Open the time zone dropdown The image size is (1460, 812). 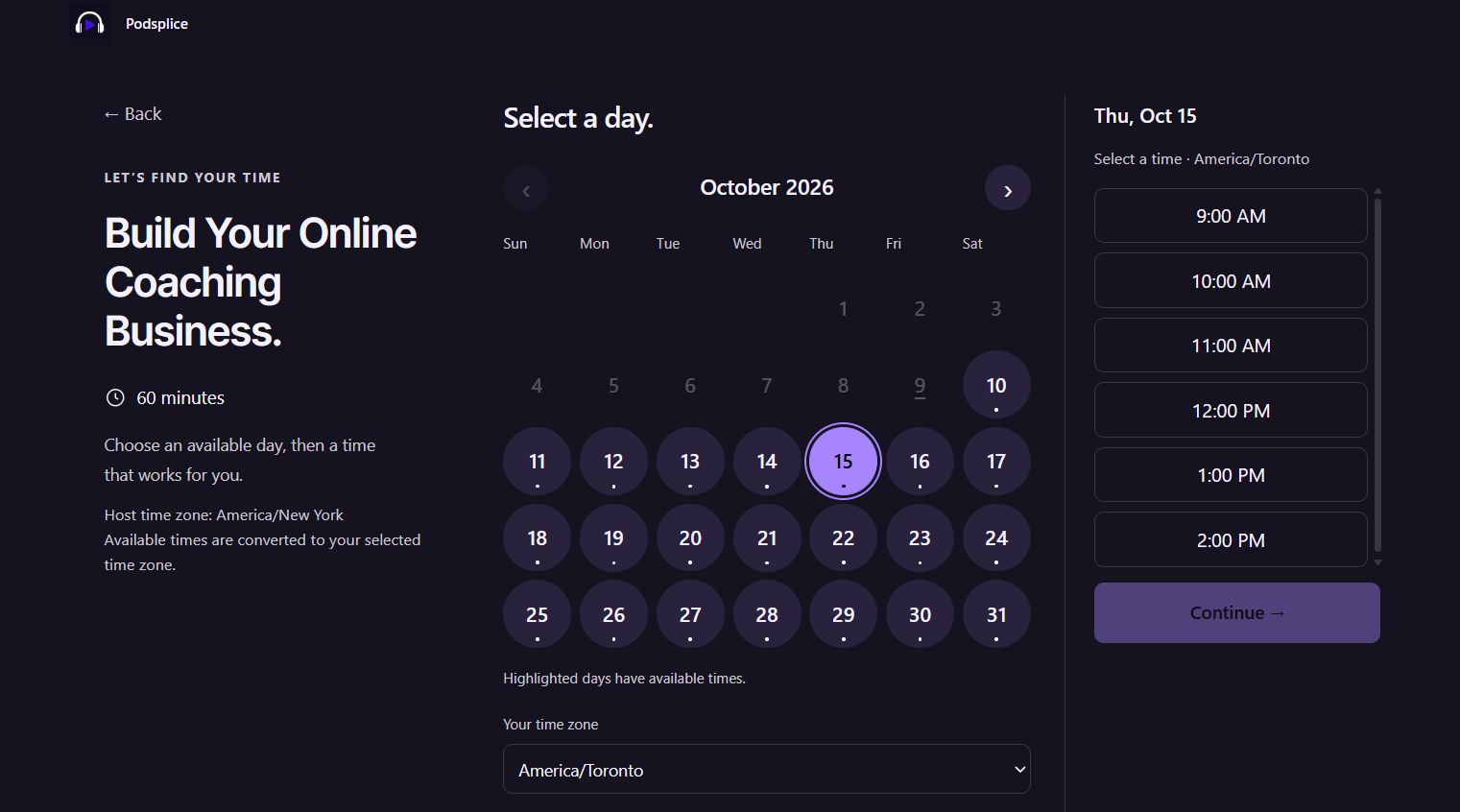[x=767, y=769]
